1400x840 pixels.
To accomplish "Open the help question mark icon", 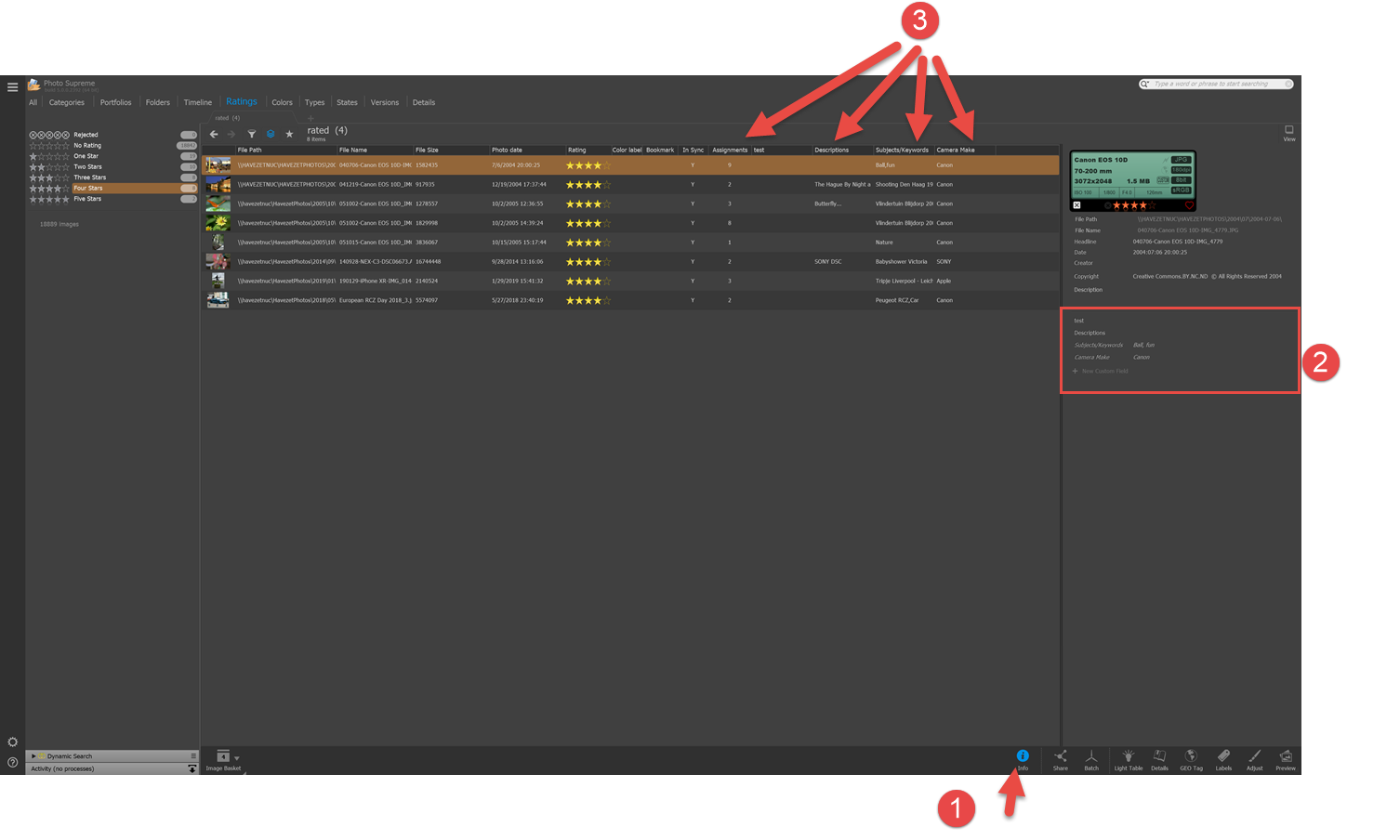I will pyautogui.click(x=12, y=762).
